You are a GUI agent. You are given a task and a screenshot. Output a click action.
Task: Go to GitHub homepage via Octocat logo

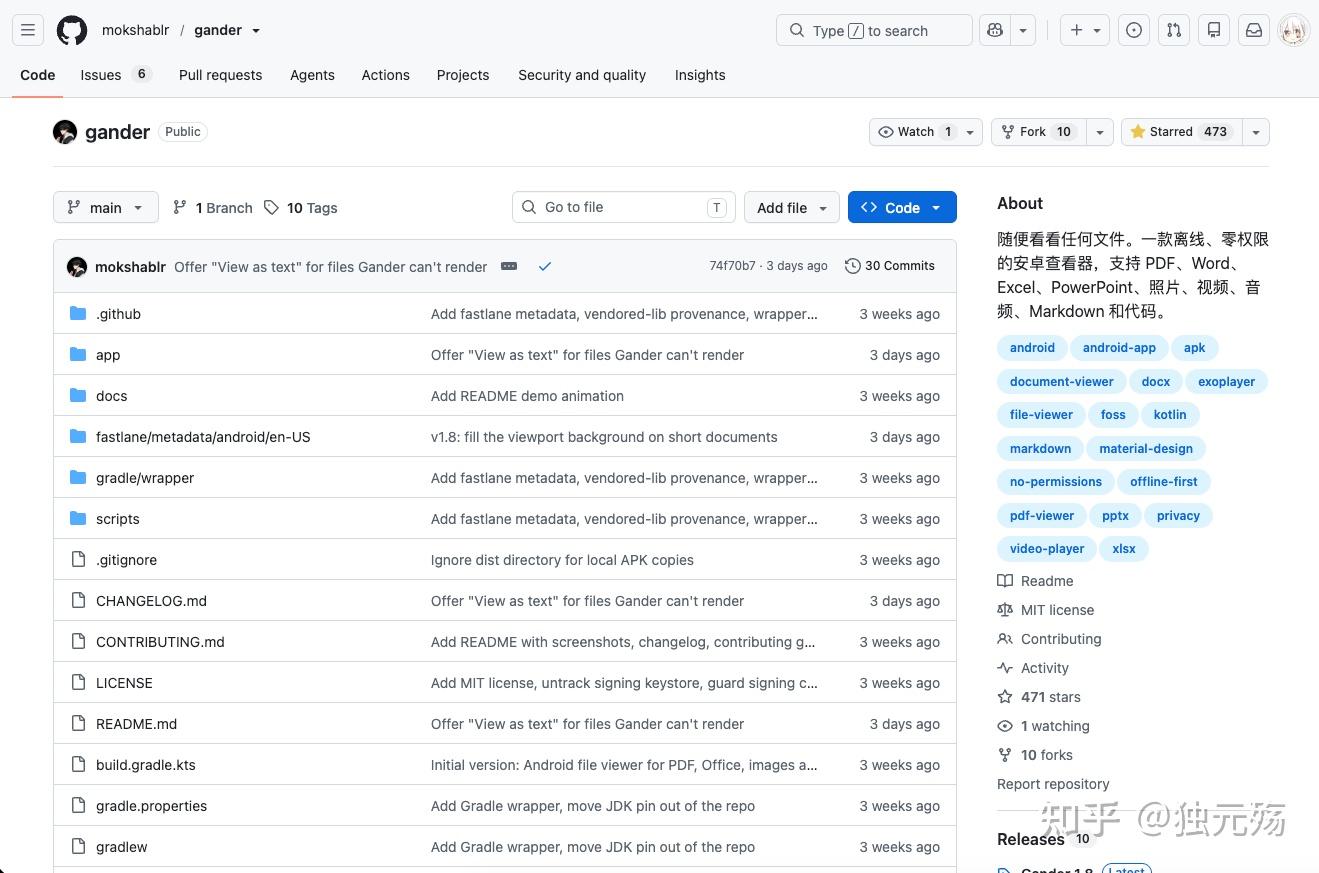coord(72,30)
